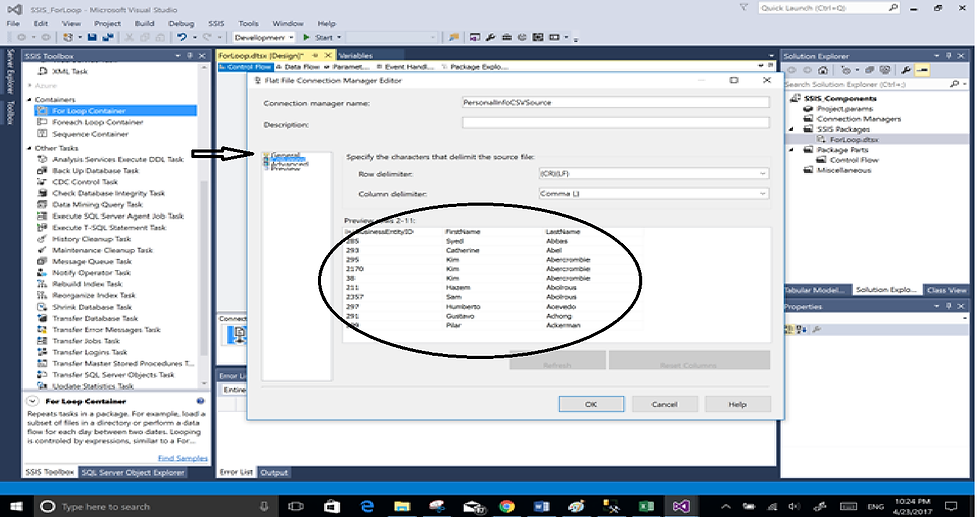
Task: Click the Home icon in Solution Explorer
Action: [x=823, y=70]
